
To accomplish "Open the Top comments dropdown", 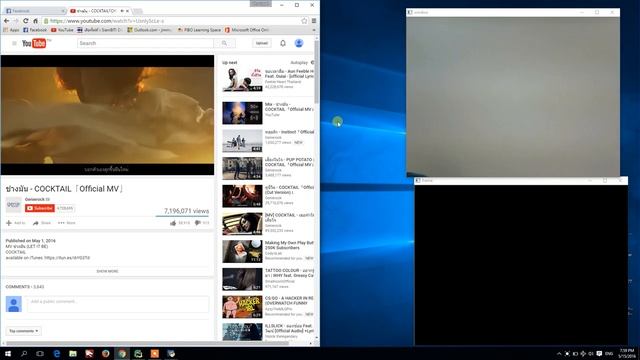I will click(x=24, y=331).
